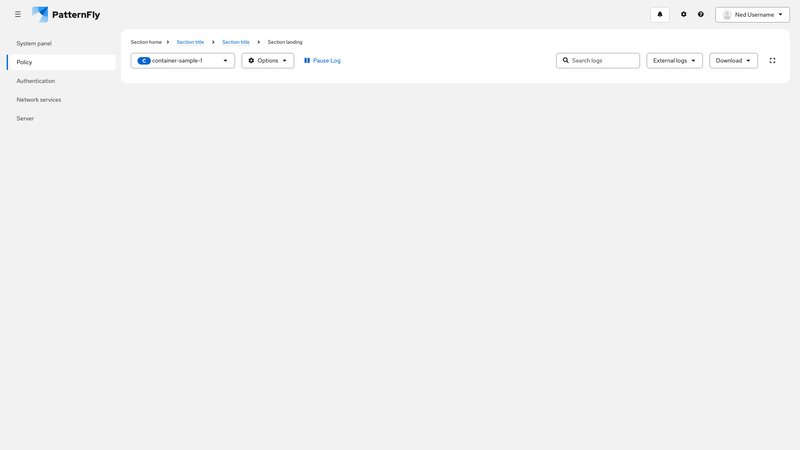Image resolution: width=800 pixels, height=450 pixels.
Task: Open Authentication in the sidebar
Action: coord(61,81)
